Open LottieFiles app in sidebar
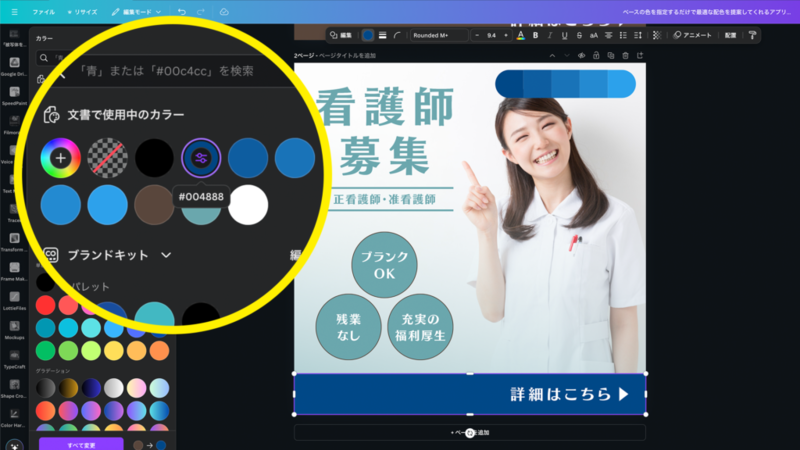This screenshot has height=450, width=800. (14, 300)
